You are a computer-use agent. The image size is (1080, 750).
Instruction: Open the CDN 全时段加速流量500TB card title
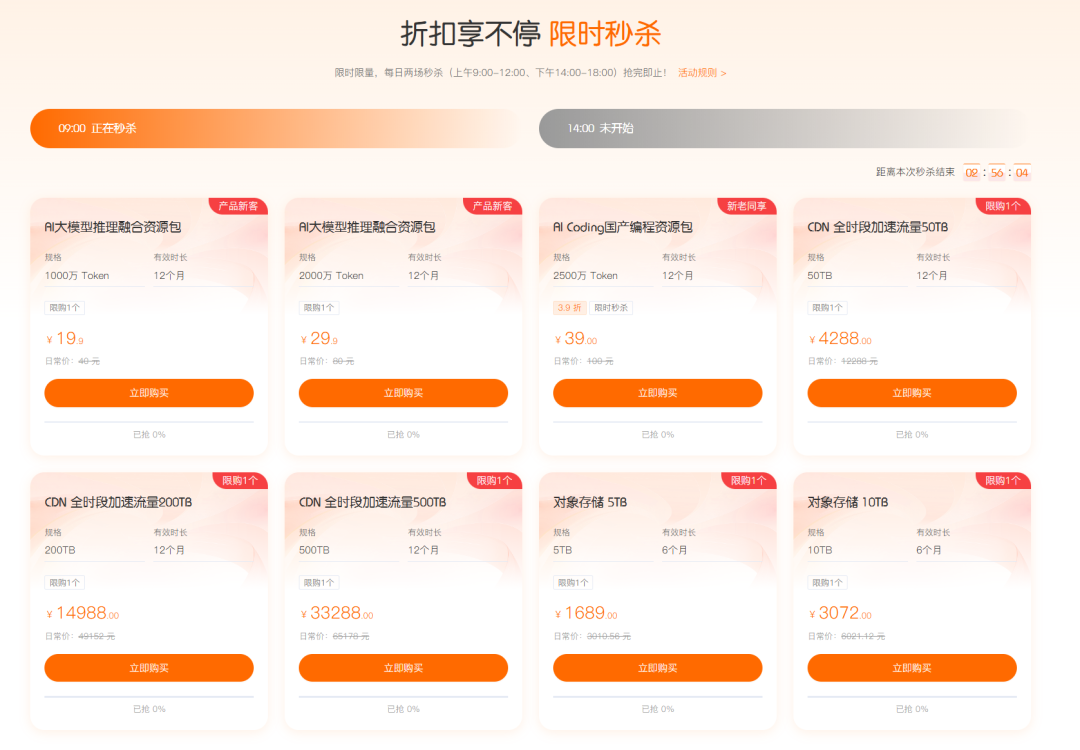373,502
